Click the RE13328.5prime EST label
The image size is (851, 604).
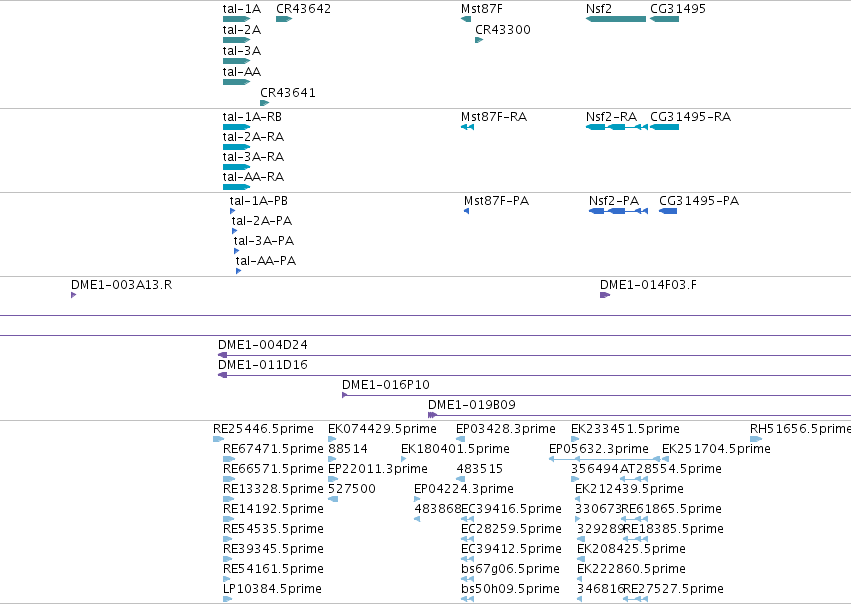pos(273,489)
